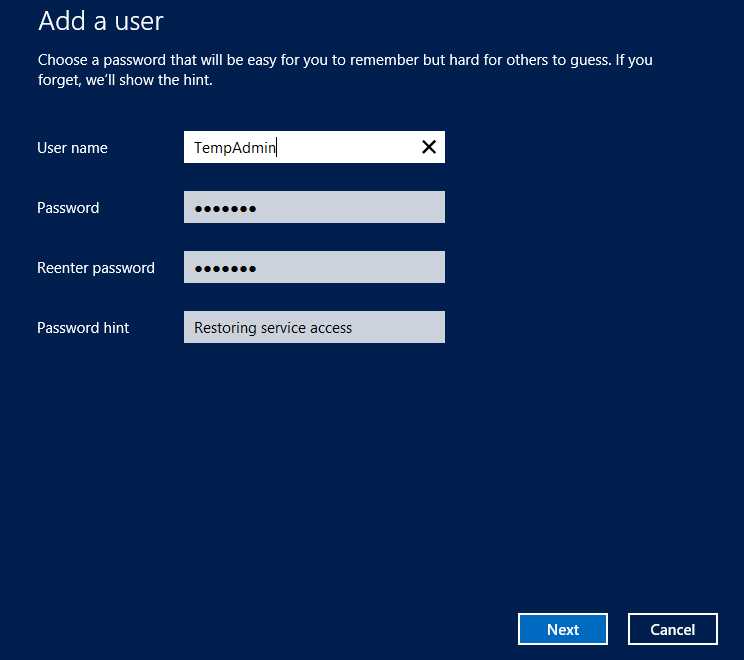Focus the Reenter password field
The image size is (744, 660).
tap(314, 267)
